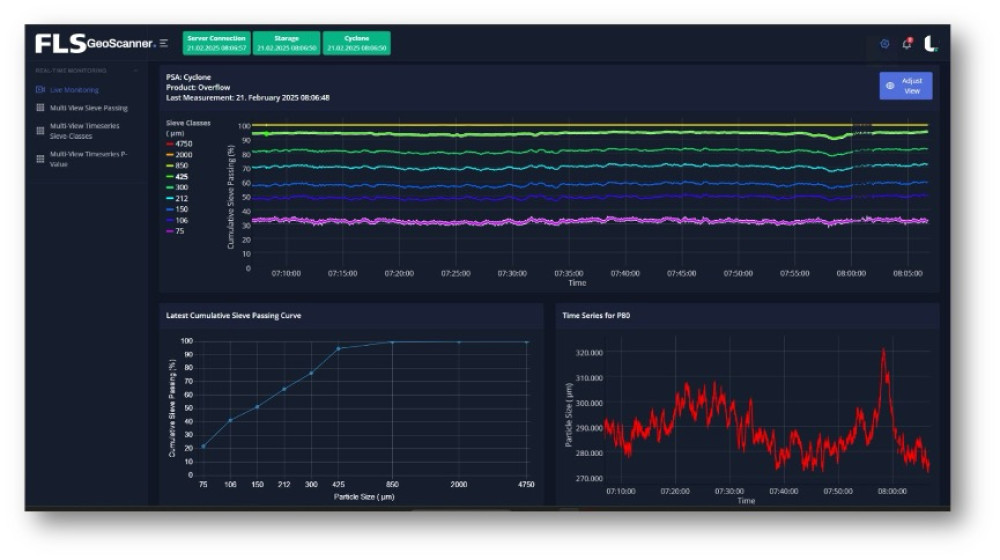This screenshot has height=560, width=1000.
Task: Click the Multi View Sieve Passing grid icon
Action: (x=40, y=108)
